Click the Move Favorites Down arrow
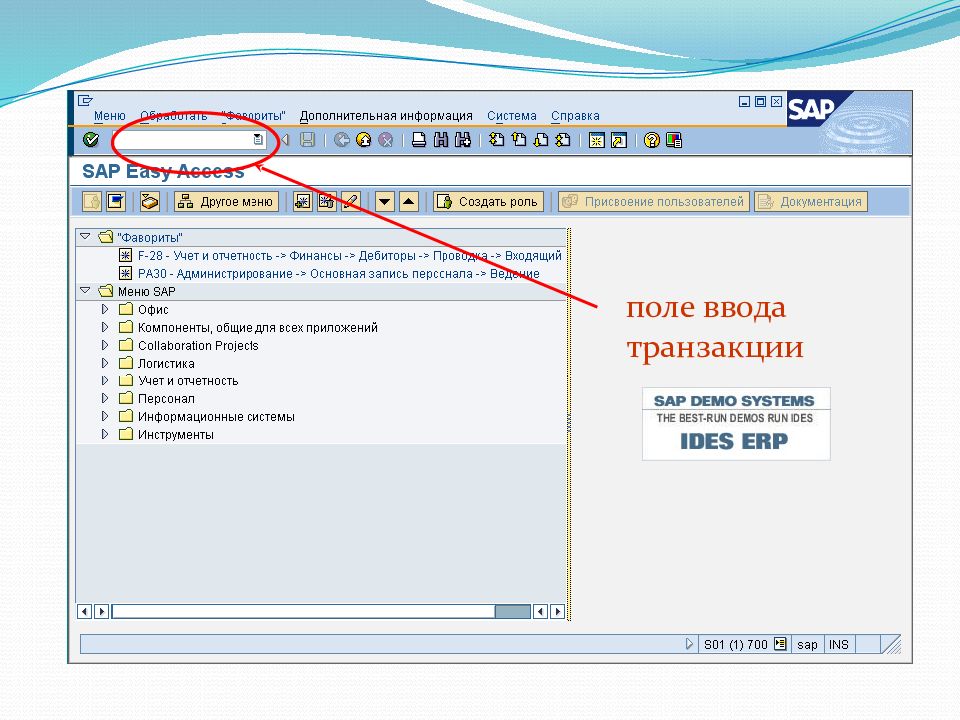This screenshot has height=720, width=960. [x=384, y=201]
